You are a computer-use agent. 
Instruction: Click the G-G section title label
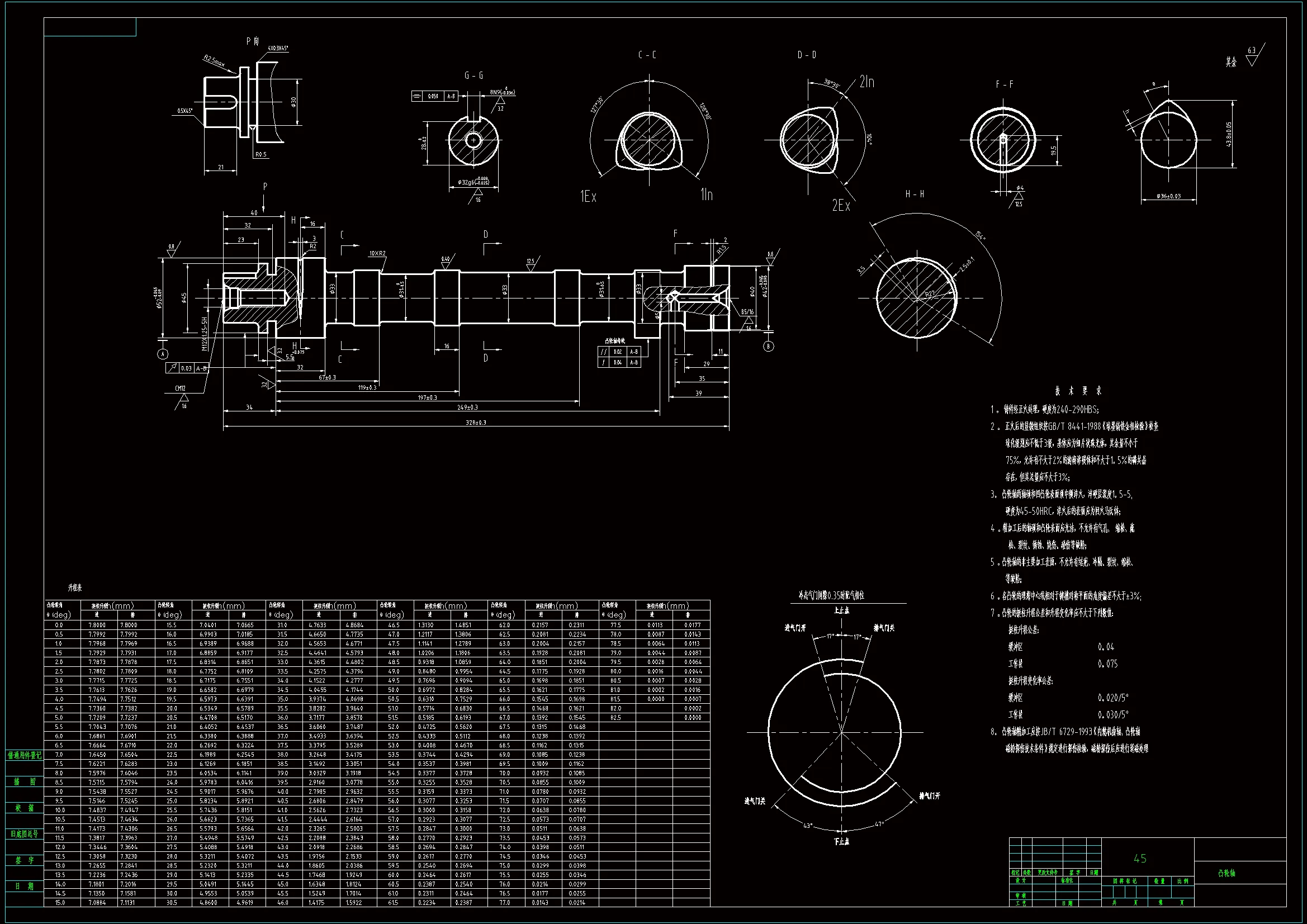pyautogui.click(x=473, y=75)
